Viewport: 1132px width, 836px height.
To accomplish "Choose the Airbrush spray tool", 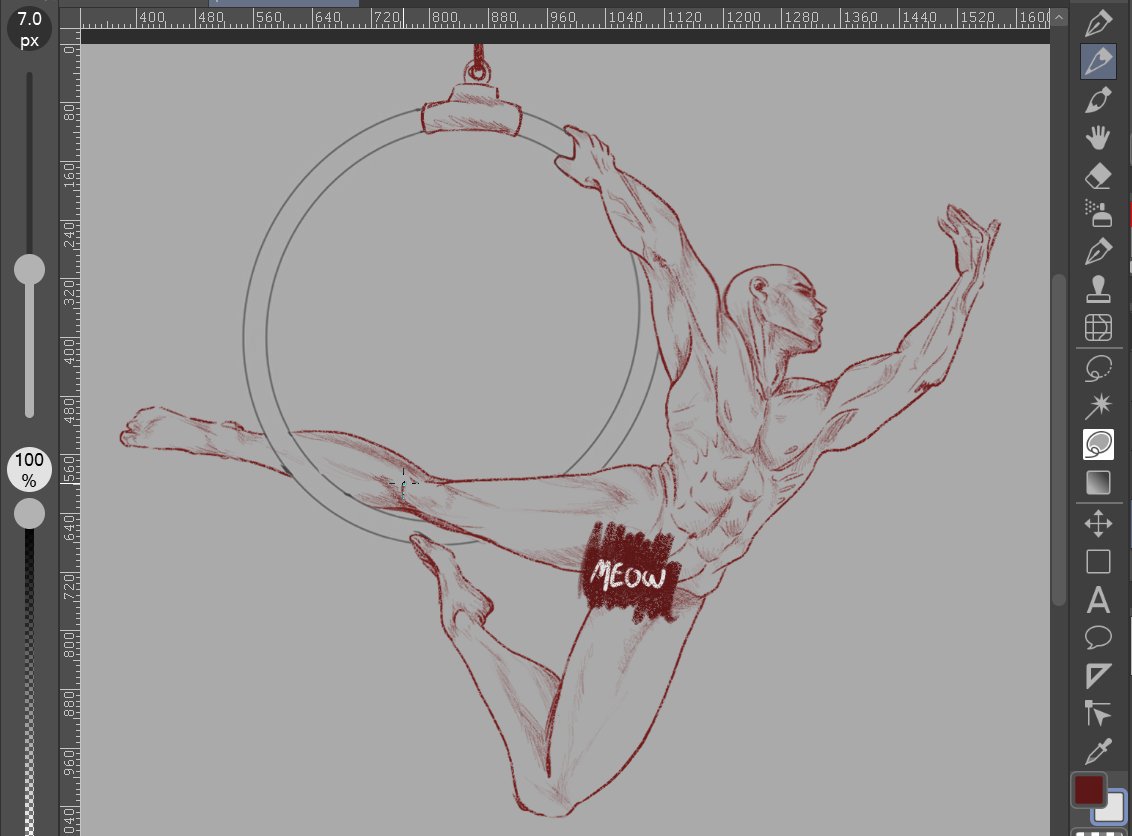I will coord(1098,214).
